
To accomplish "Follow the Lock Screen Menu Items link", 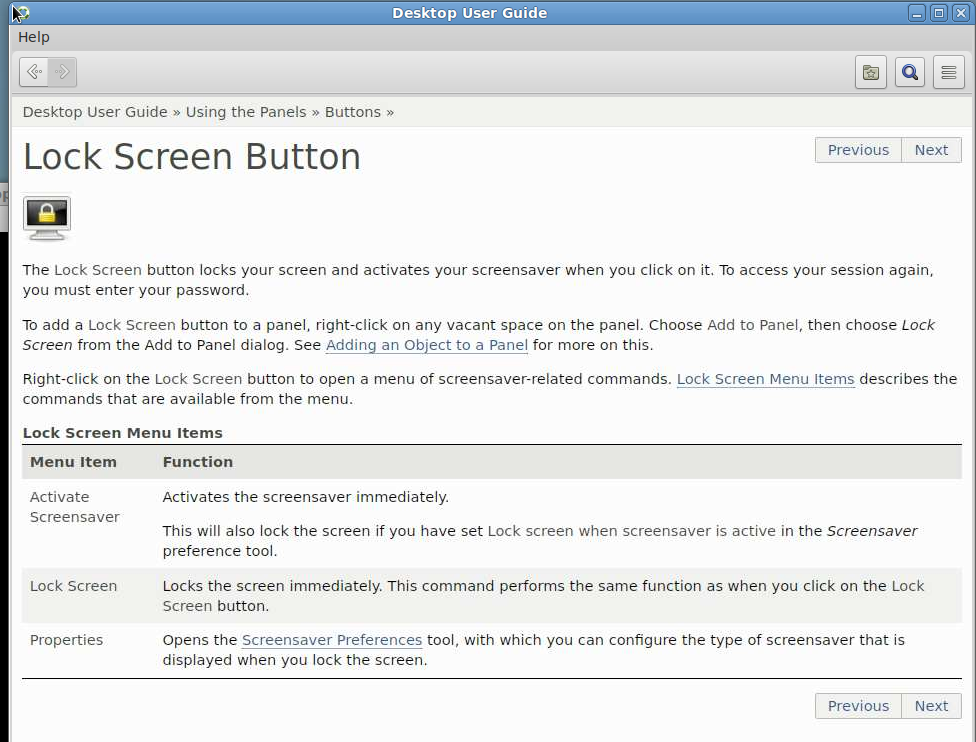I will point(765,379).
